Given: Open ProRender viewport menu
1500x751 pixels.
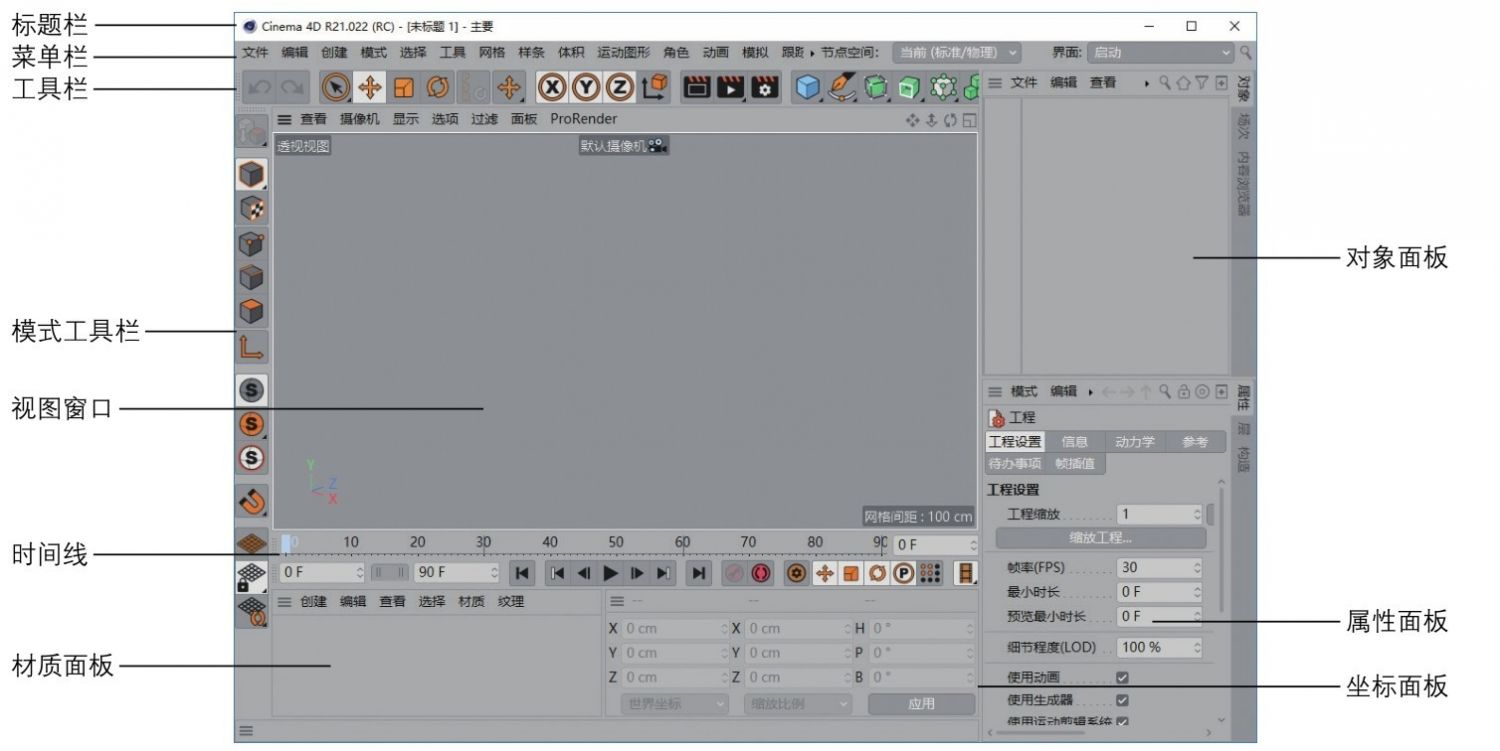Looking at the screenshot, I should click(x=584, y=119).
